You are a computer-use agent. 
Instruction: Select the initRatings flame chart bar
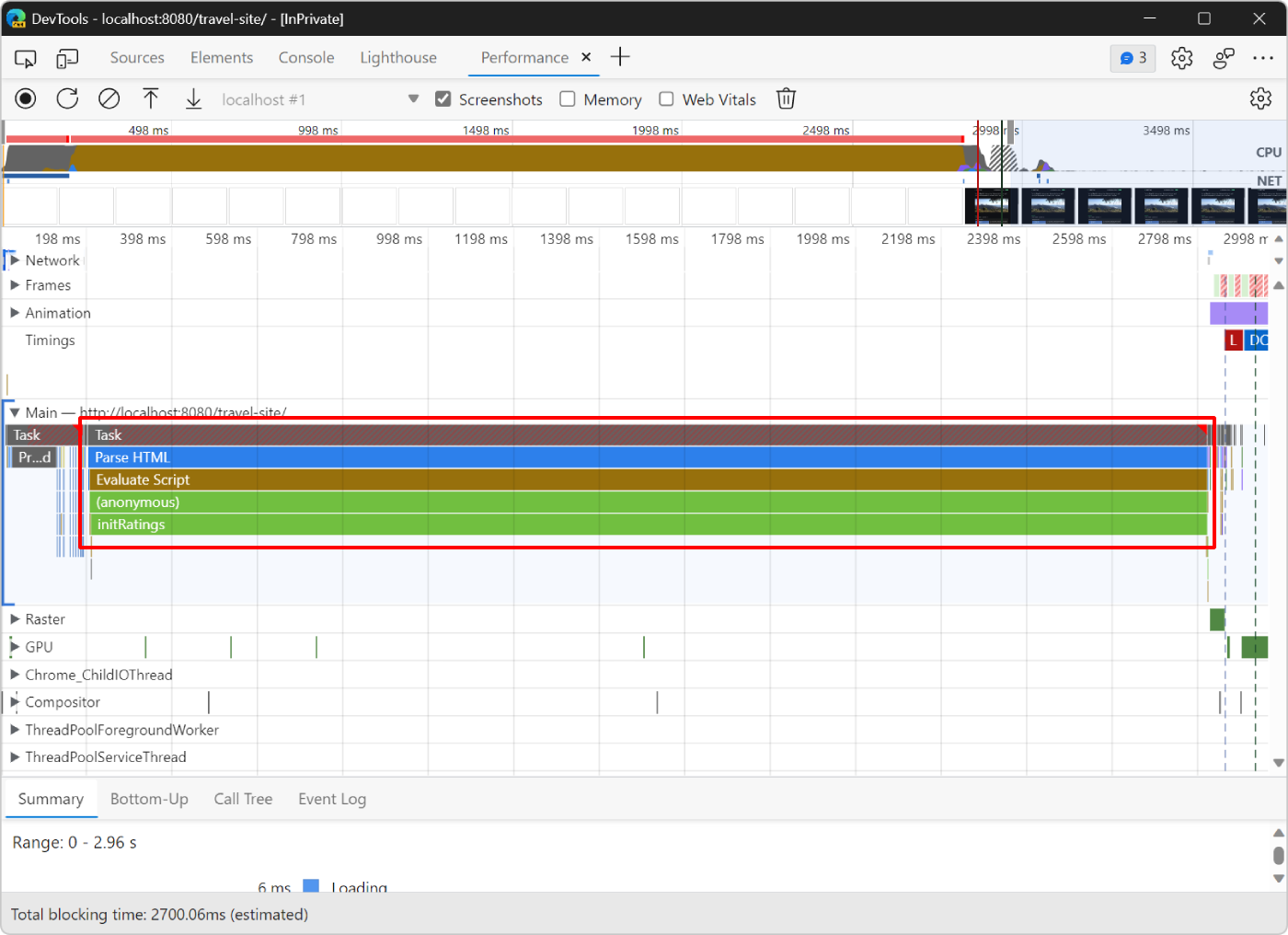pyautogui.click(x=644, y=524)
